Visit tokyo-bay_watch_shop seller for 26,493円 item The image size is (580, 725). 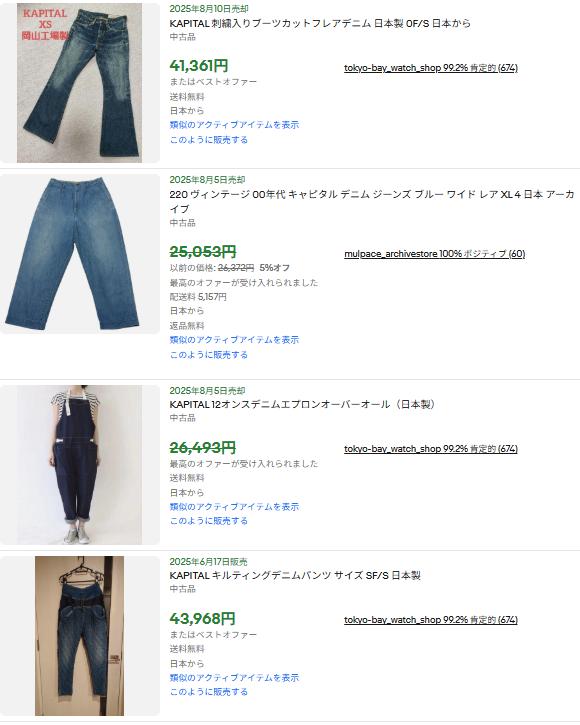(x=431, y=449)
